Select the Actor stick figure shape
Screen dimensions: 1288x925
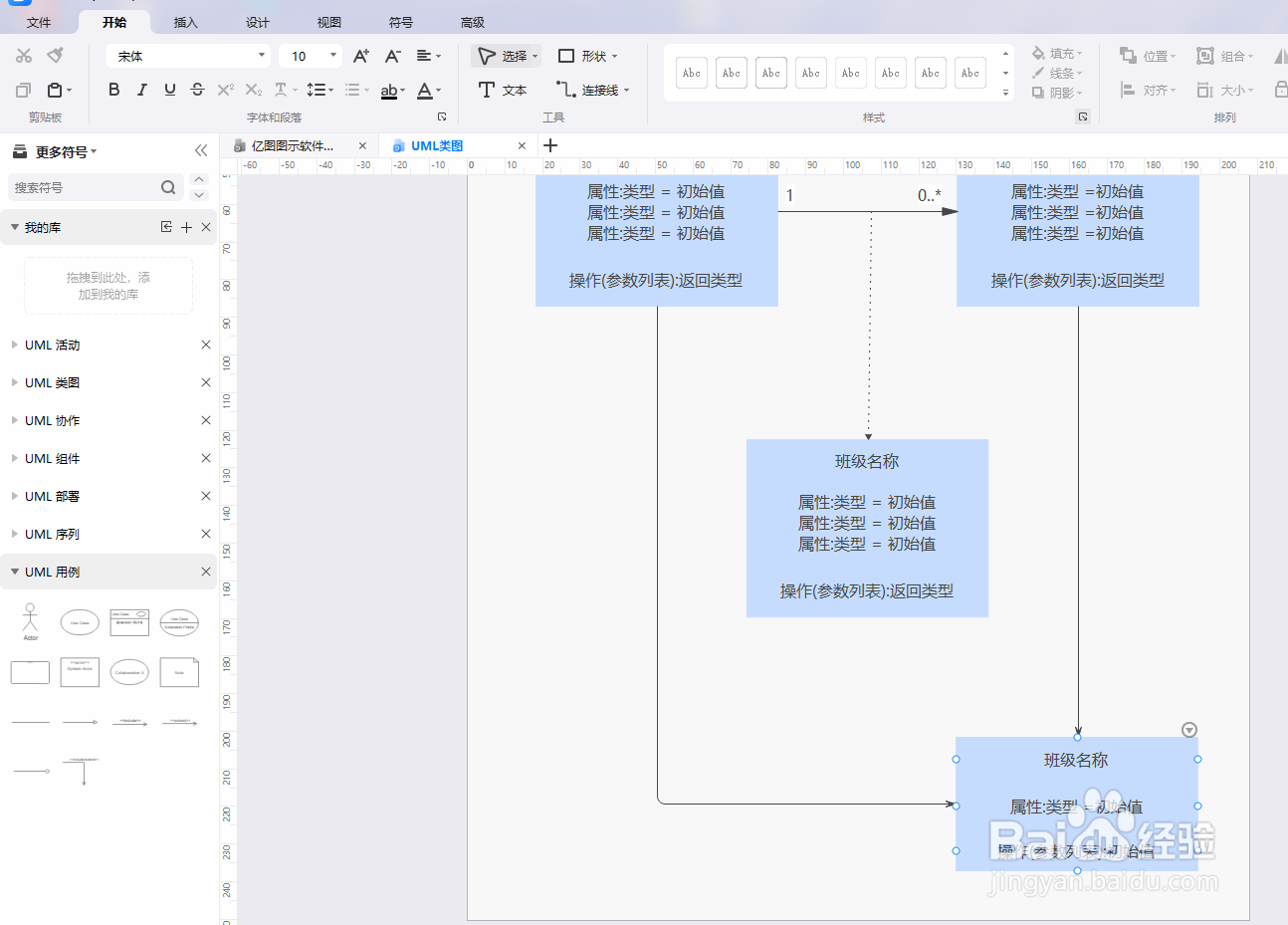tap(30, 622)
